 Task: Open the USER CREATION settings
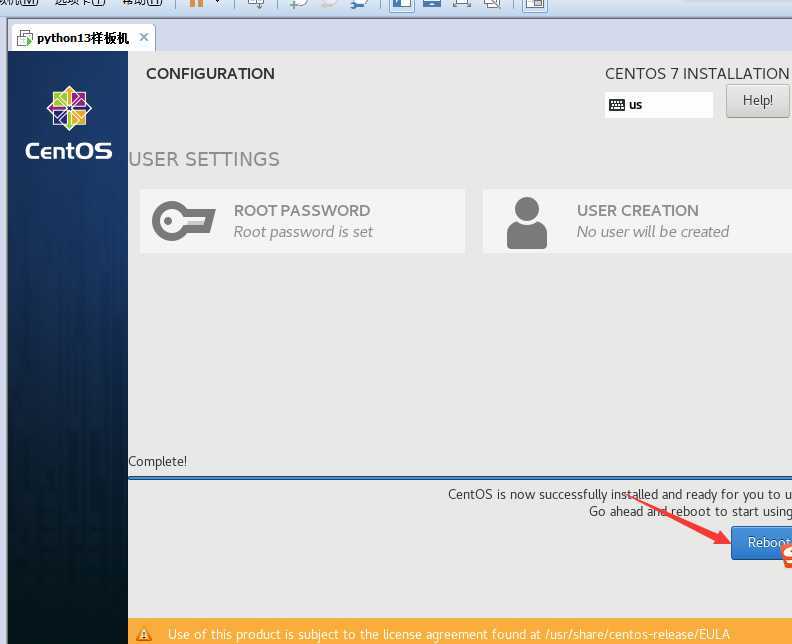tap(637, 221)
